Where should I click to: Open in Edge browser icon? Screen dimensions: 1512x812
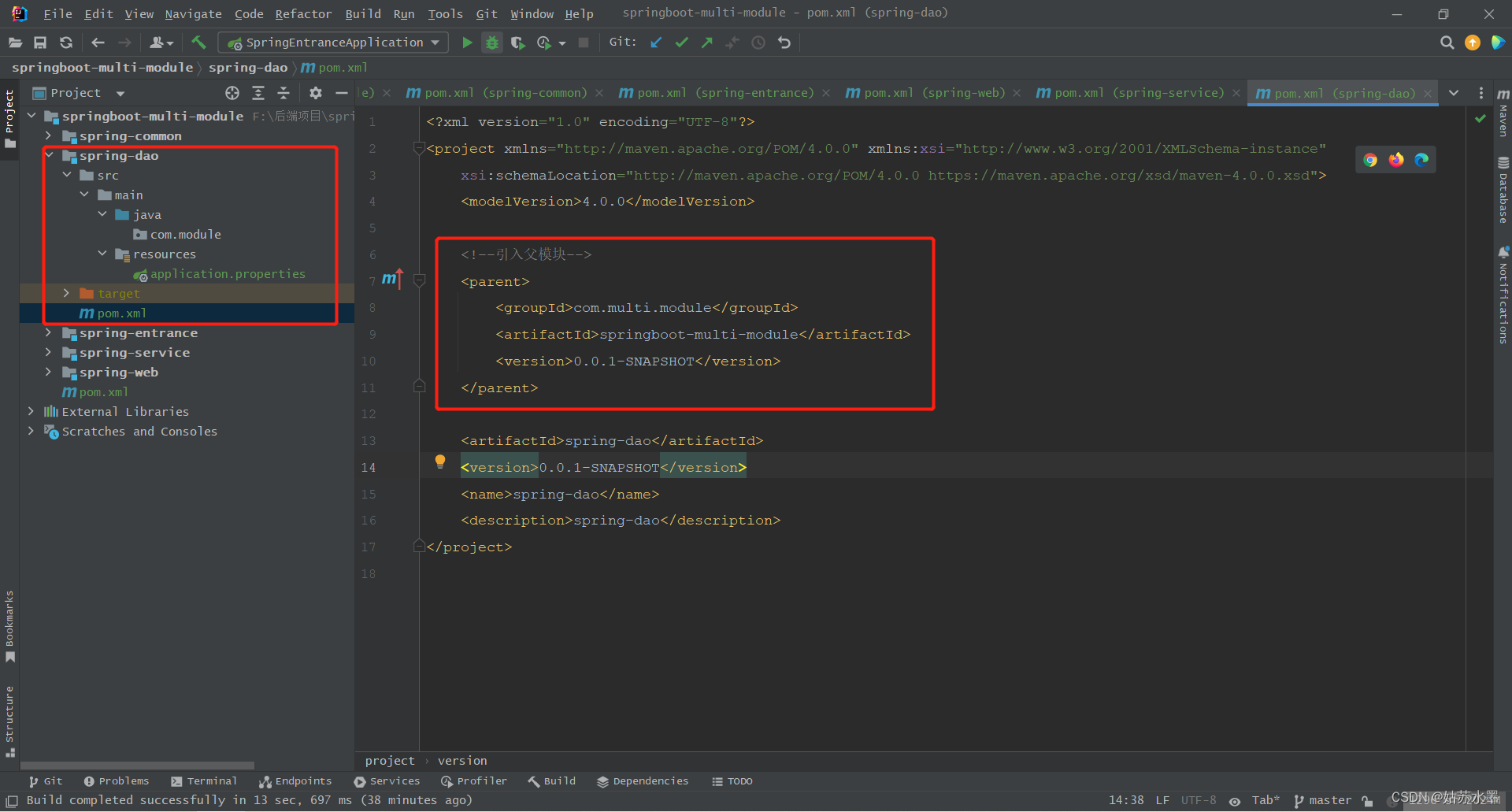[x=1421, y=160]
